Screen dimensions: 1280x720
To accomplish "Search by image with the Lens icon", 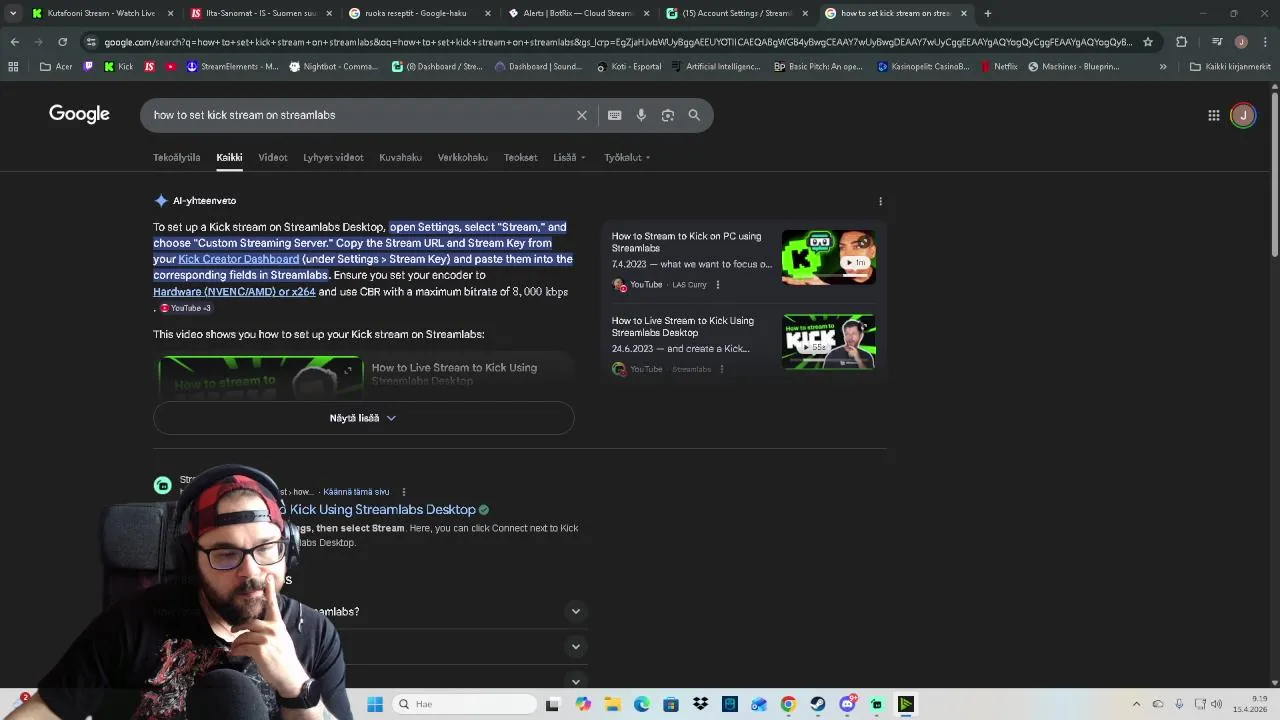I will [667, 115].
